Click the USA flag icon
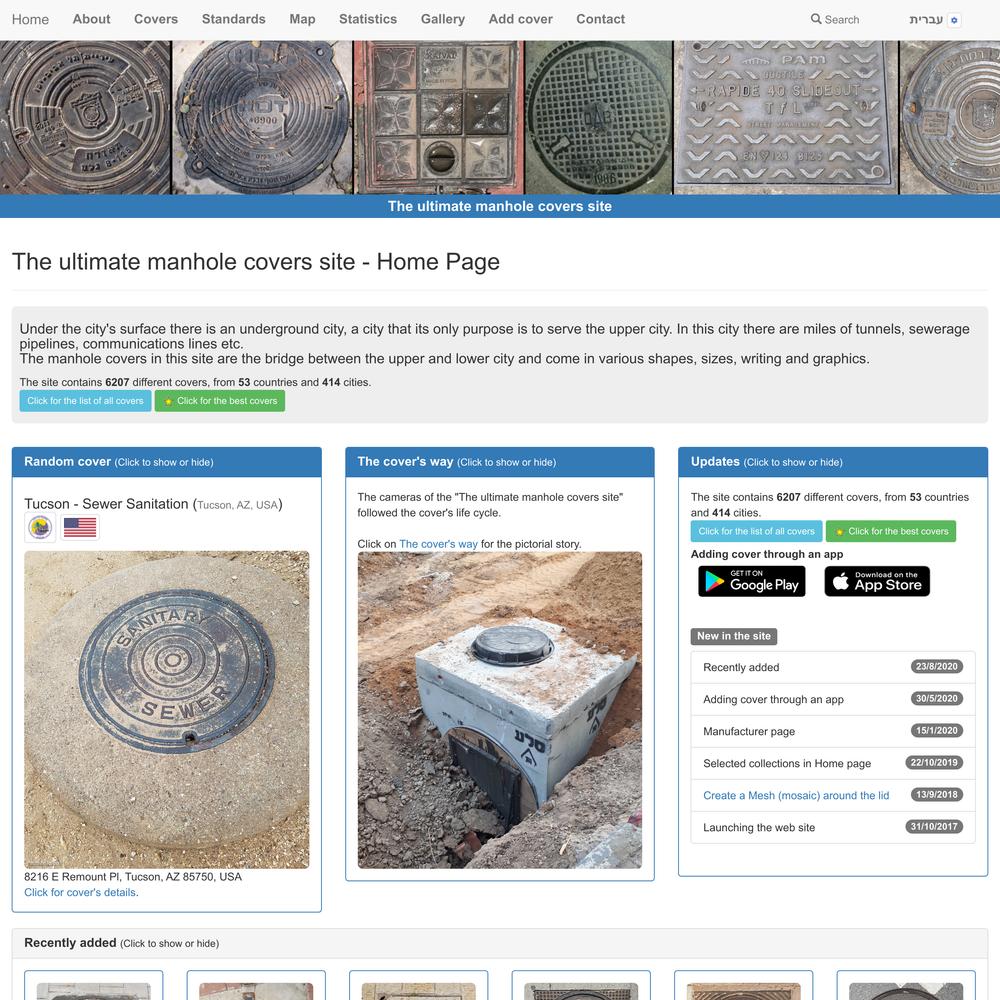 point(80,527)
